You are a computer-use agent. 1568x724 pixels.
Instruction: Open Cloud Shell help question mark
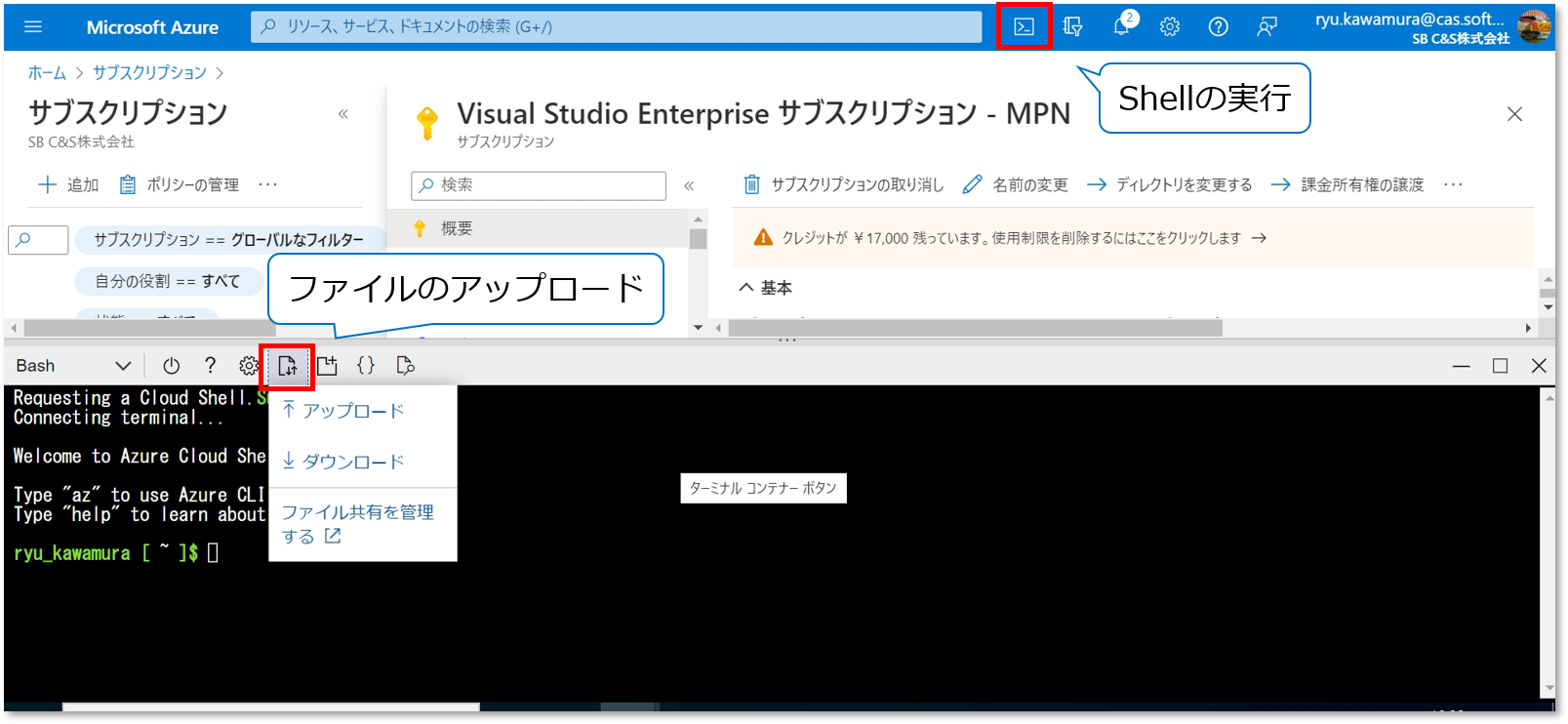click(210, 366)
